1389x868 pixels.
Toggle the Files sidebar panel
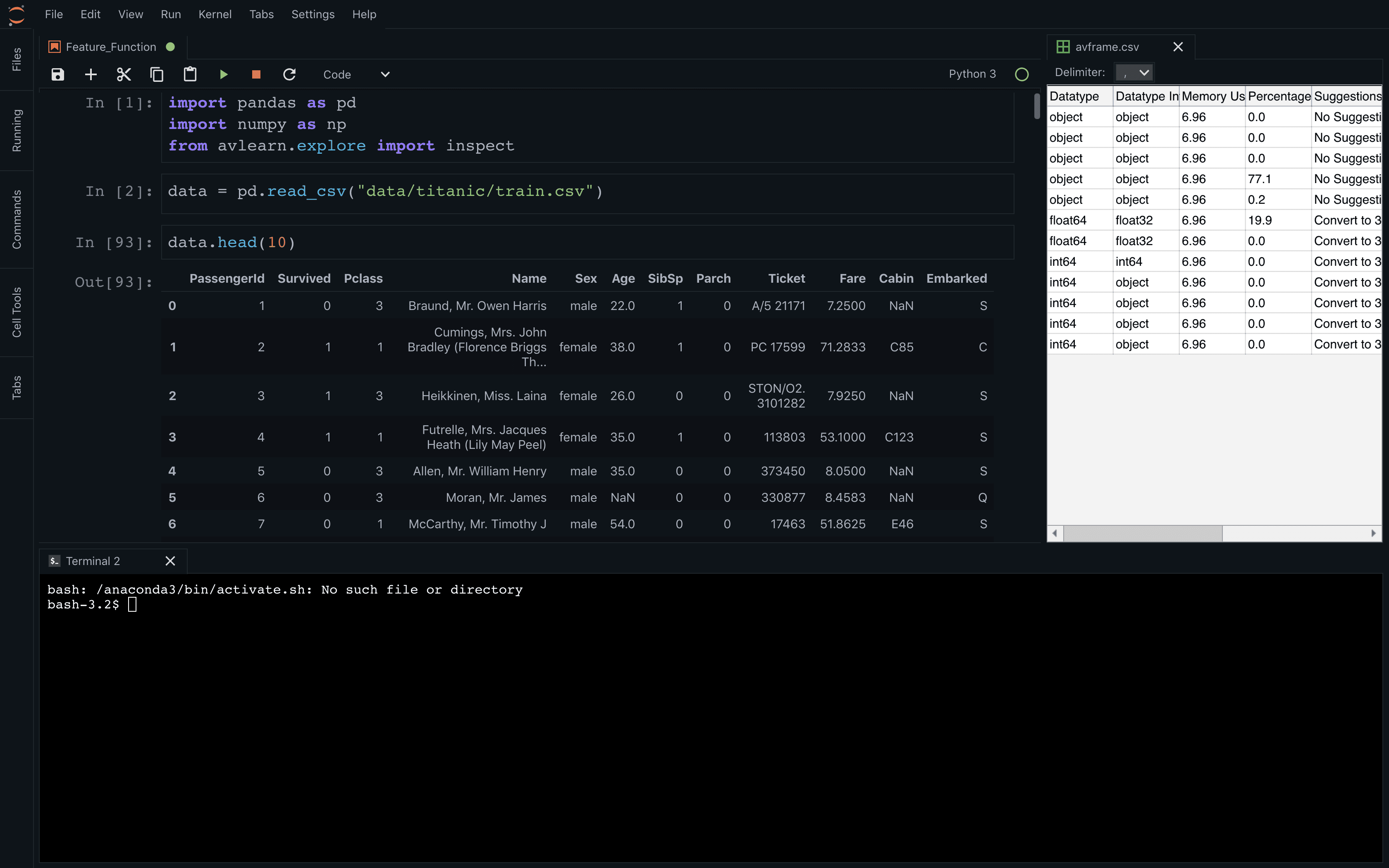(x=16, y=57)
